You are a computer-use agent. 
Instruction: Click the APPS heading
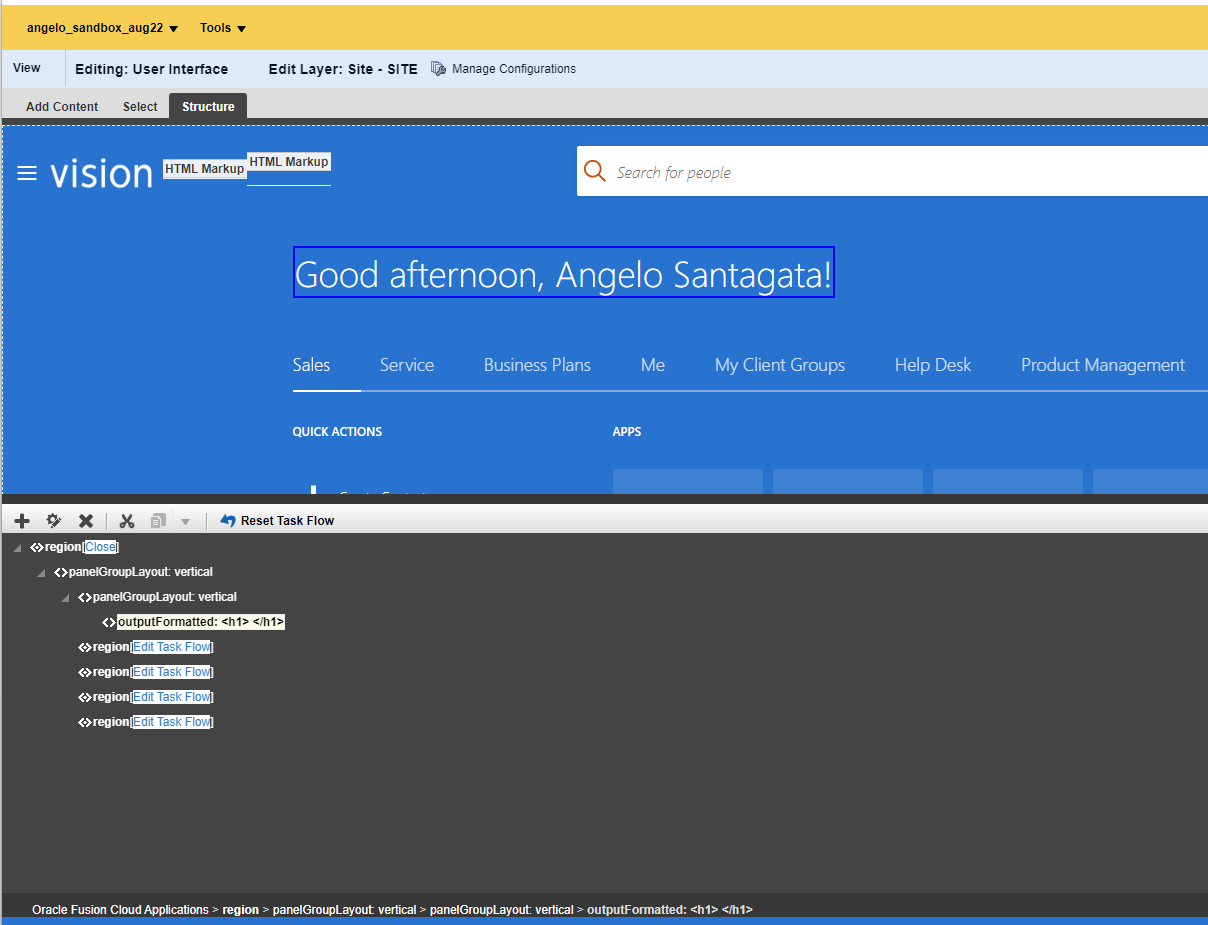pos(627,432)
